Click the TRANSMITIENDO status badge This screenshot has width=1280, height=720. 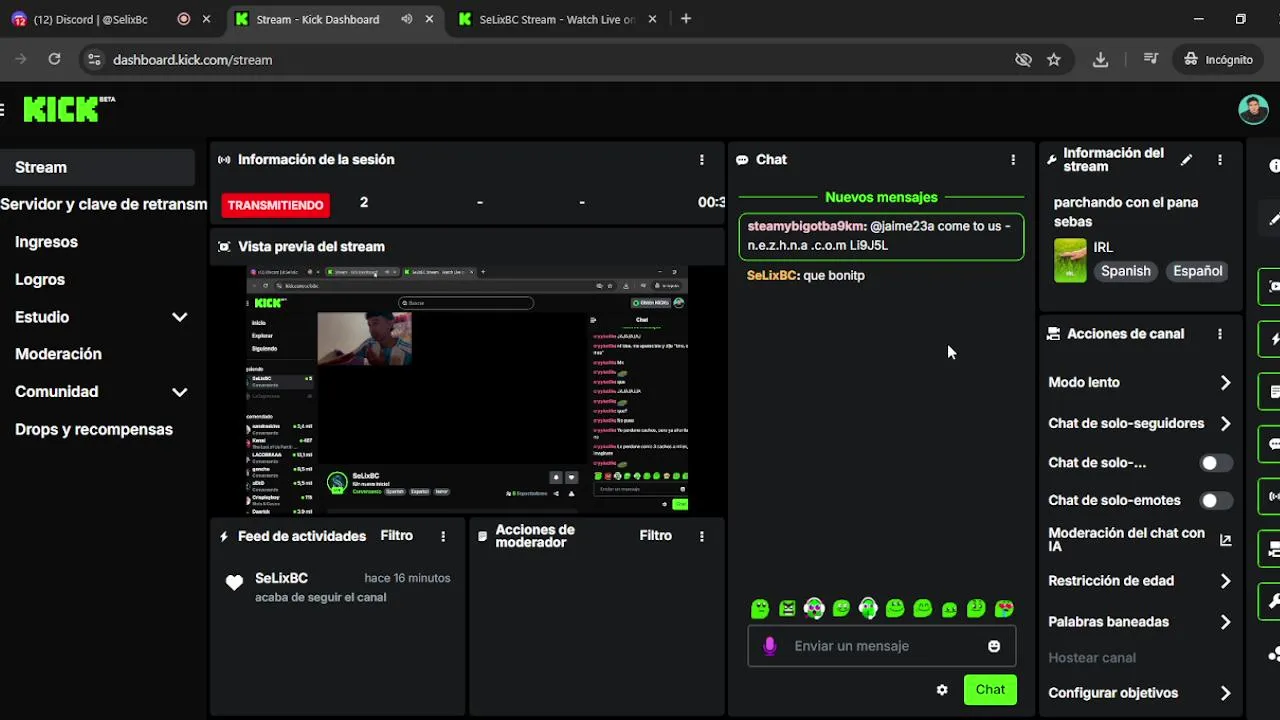pos(276,205)
